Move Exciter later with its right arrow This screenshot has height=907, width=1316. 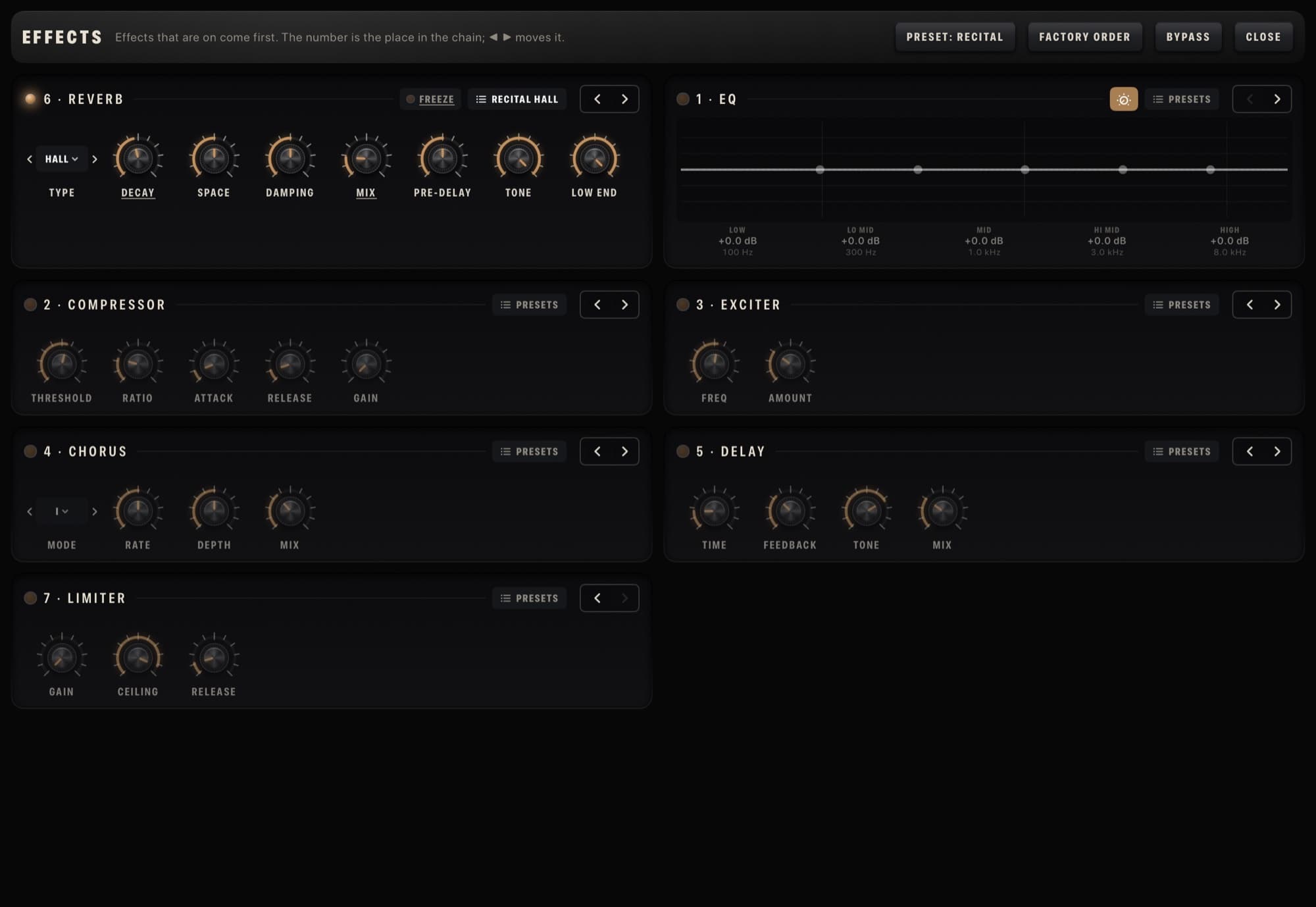(1277, 305)
